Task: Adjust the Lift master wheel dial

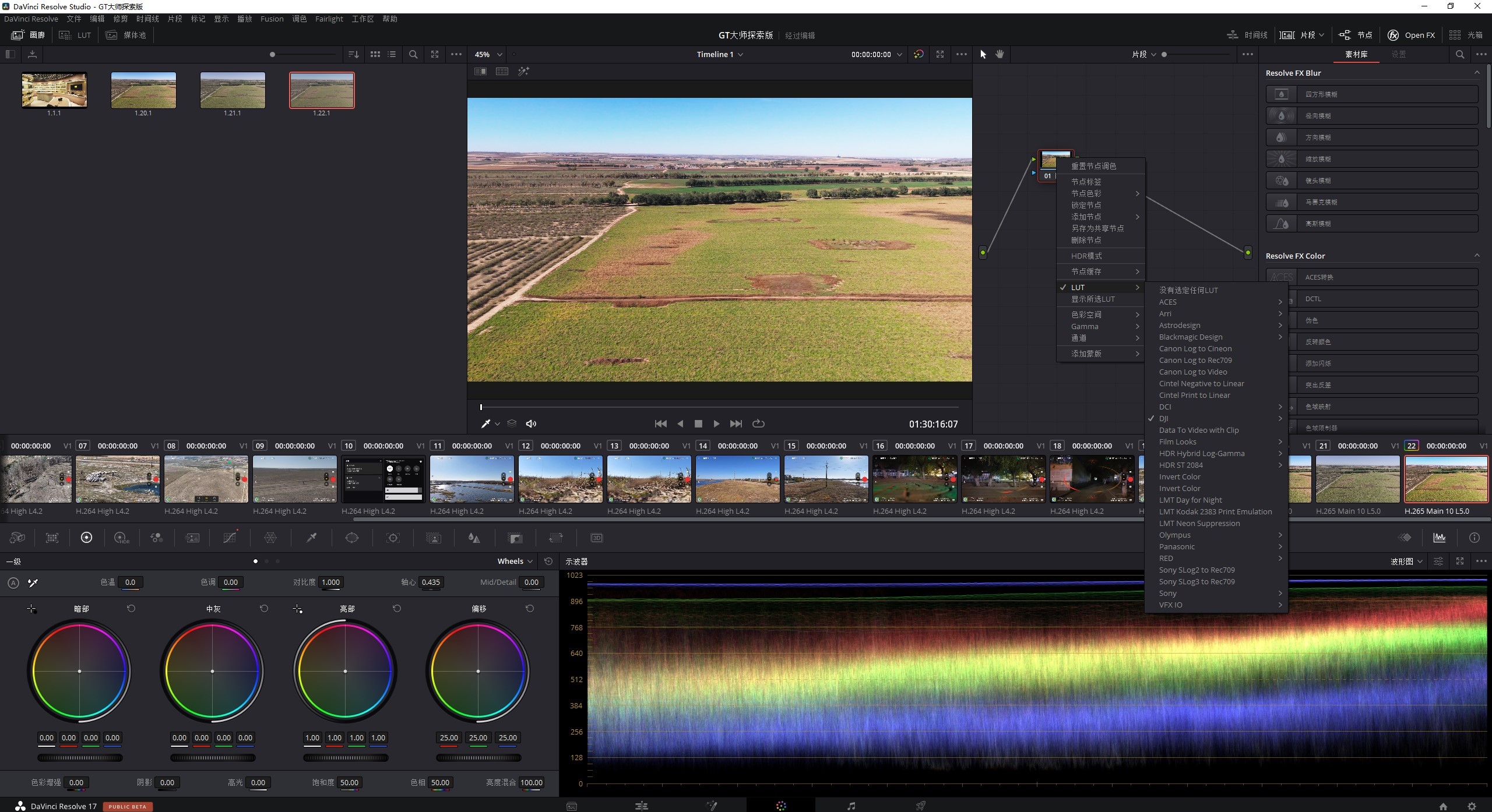Action: 80,758
